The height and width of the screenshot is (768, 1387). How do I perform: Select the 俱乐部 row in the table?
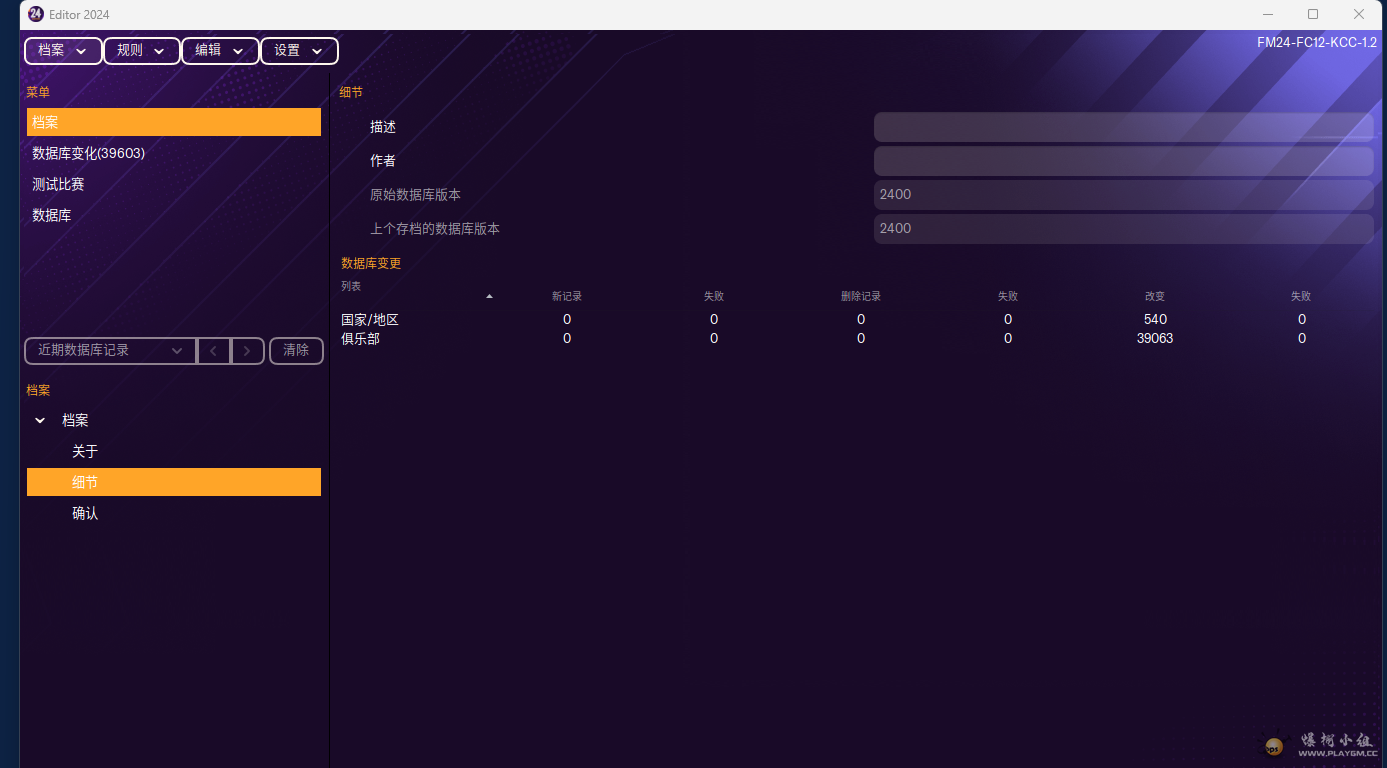tap(360, 339)
